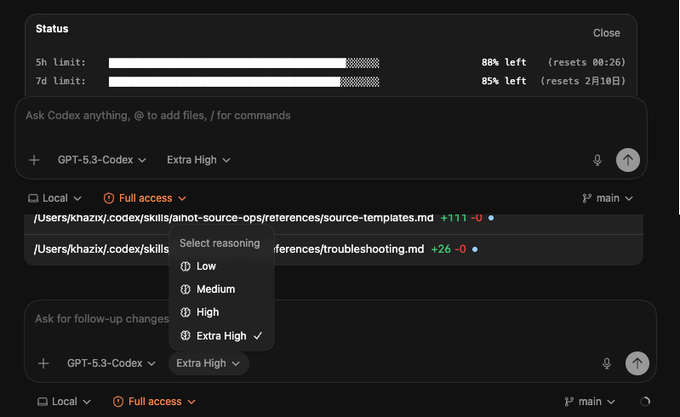Send the prompt with the upper arrow button
The width and height of the screenshot is (680, 417).
[628, 160]
